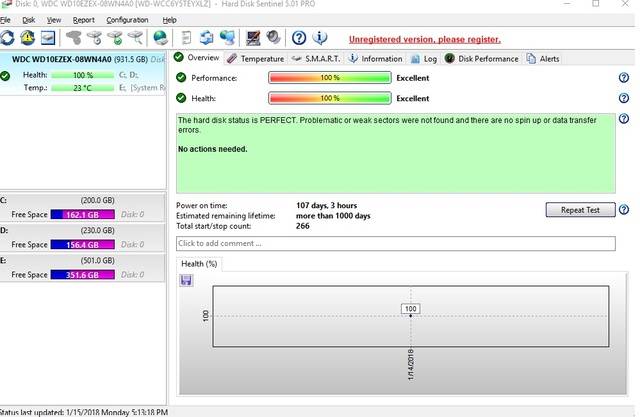Click the disk with green checkmark toolbar icon
The width and height of the screenshot is (640, 417).
[115, 38]
